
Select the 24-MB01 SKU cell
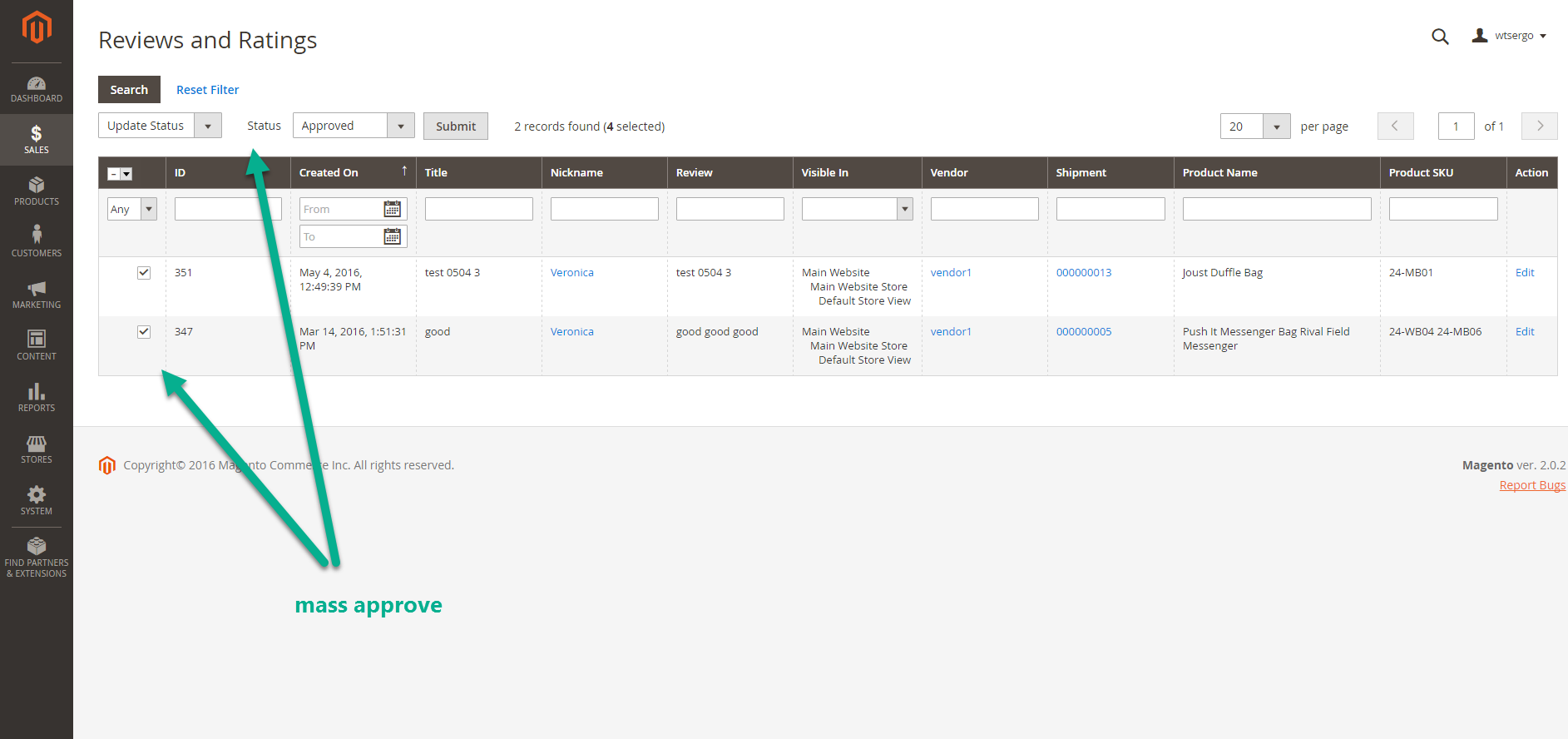click(x=1411, y=272)
